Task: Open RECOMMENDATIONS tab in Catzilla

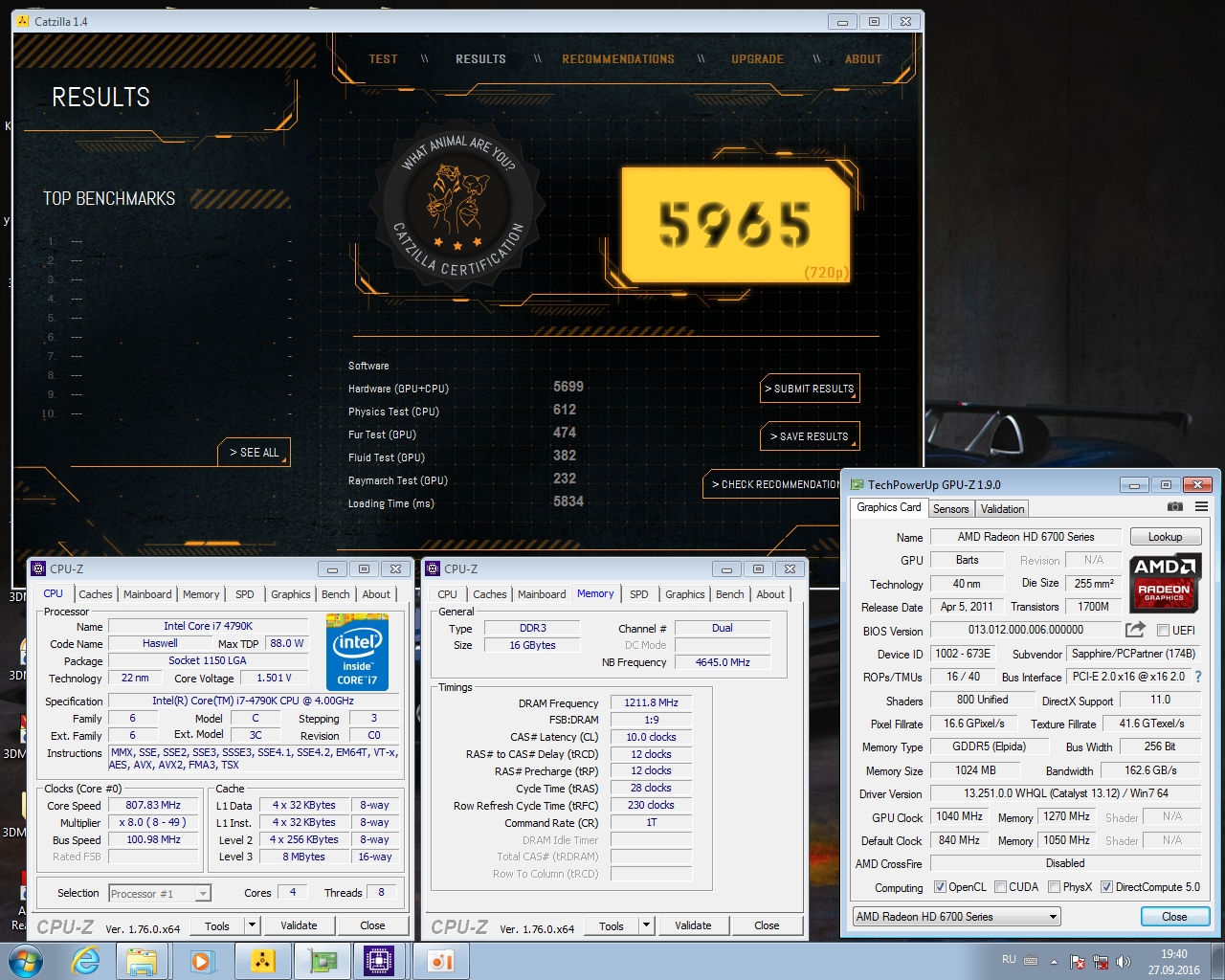Action: [618, 59]
